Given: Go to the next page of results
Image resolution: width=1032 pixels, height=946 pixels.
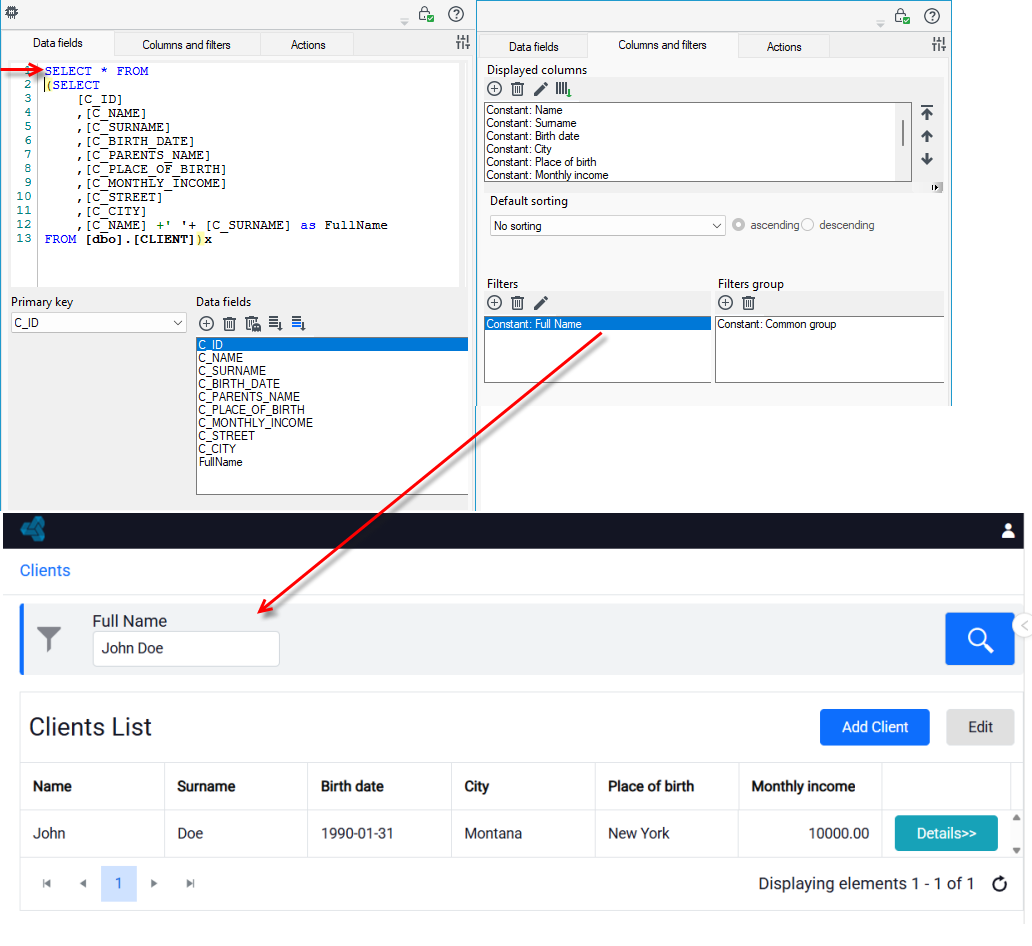Looking at the screenshot, I should tap(153, 883).
